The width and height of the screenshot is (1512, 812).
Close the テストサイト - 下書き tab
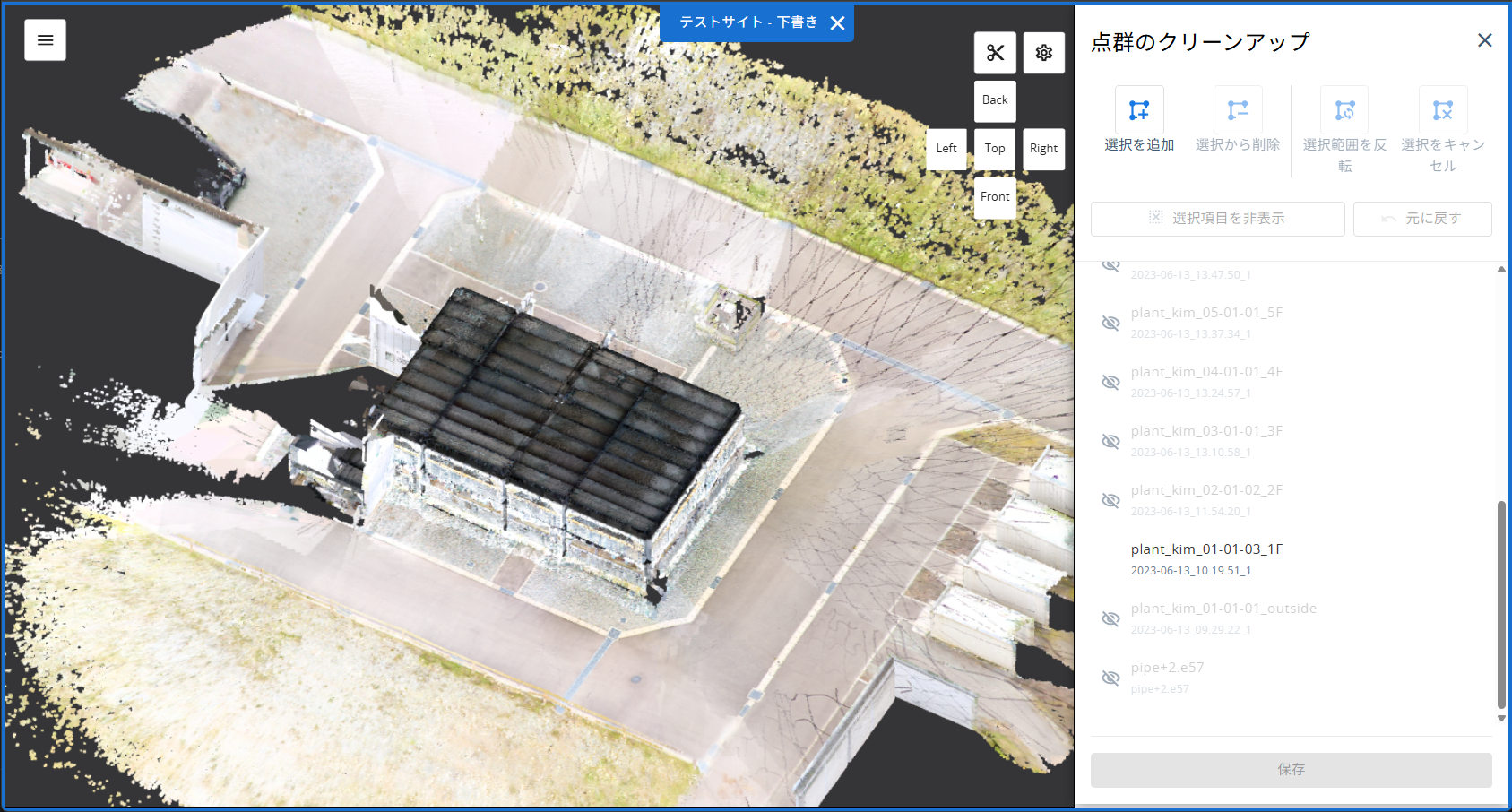click(837, 23)
